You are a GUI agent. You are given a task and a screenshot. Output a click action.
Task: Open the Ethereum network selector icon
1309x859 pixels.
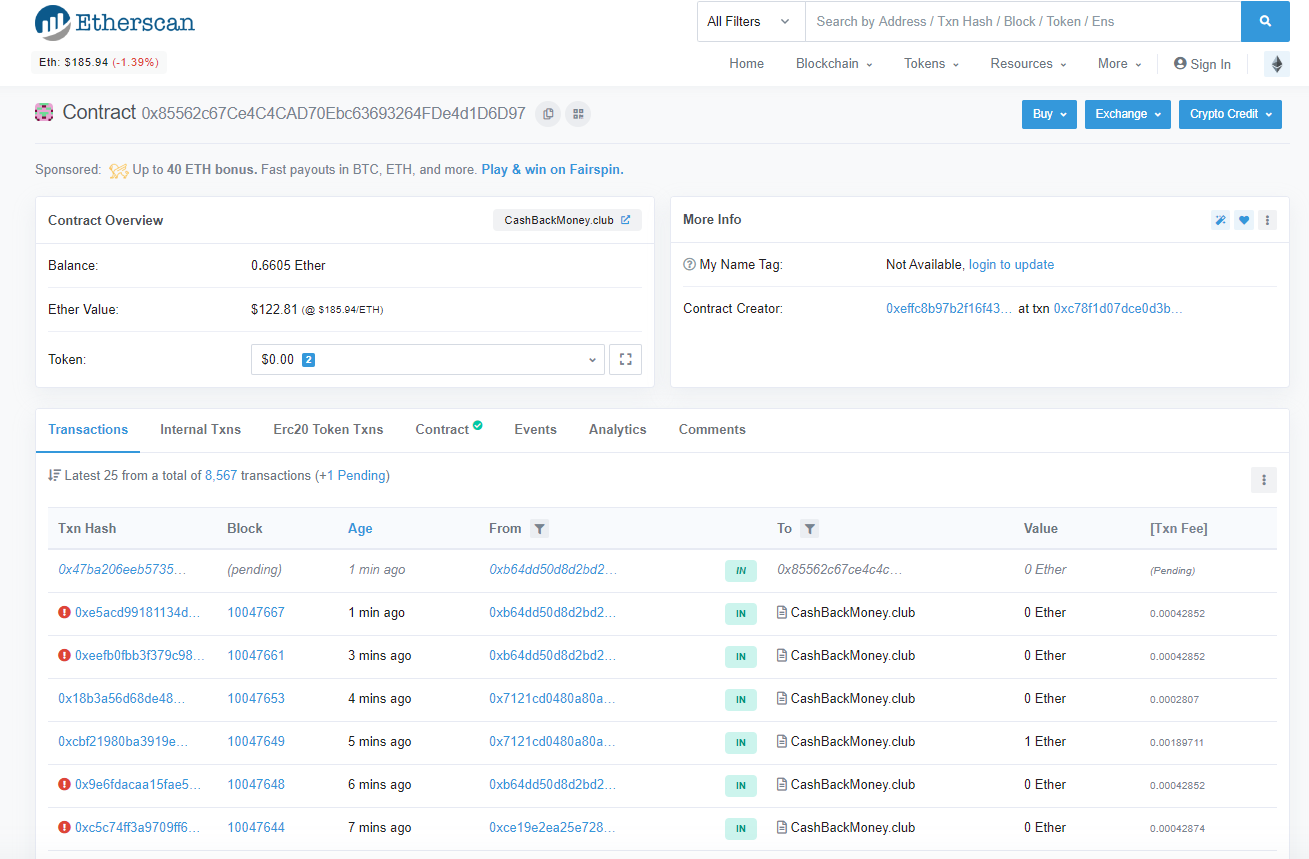point(1277,64)
